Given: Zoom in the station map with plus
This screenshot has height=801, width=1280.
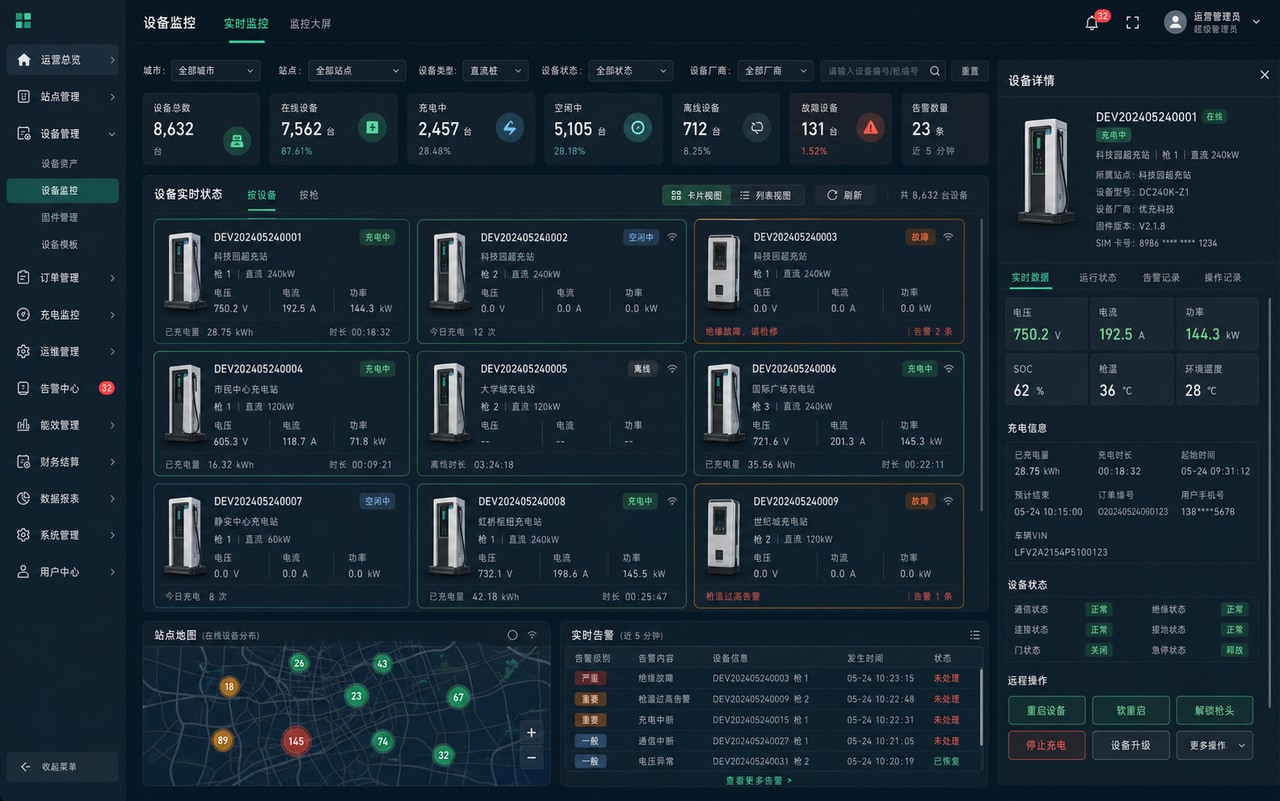Looking at the screenshot, I should click(531, 733).
